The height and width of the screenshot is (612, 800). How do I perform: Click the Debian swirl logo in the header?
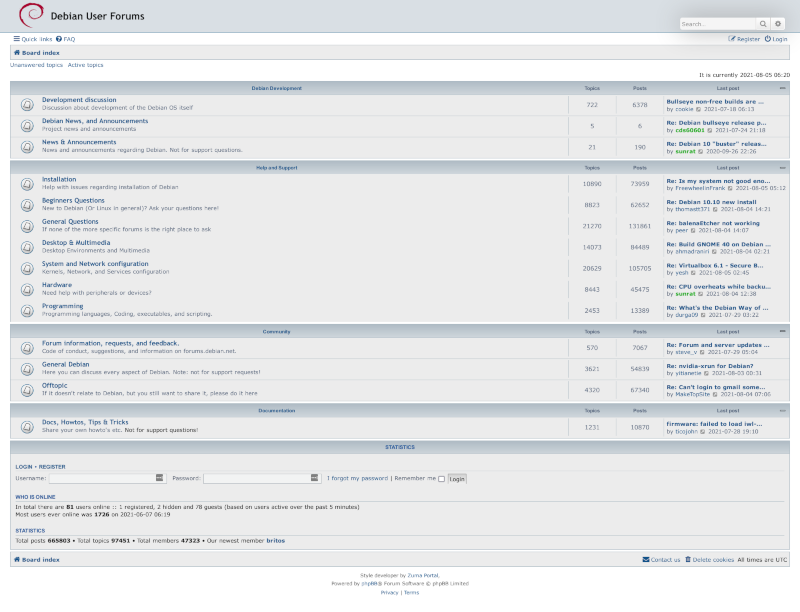tap(34, 15)
